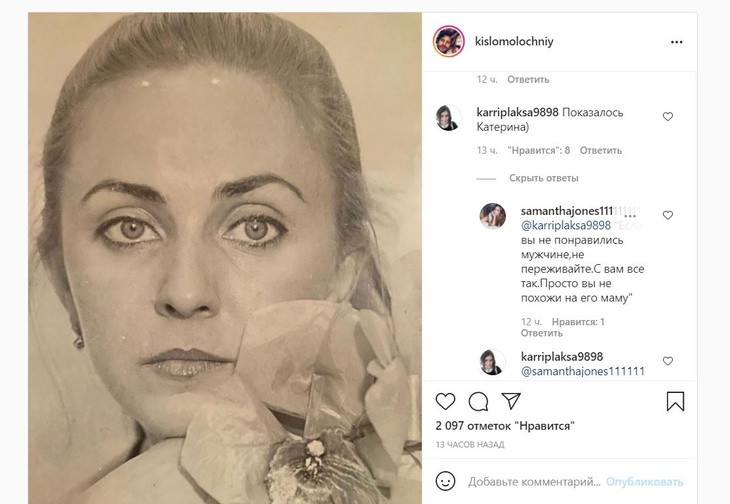Open the three-dot post options menu
The height and width of the screenshot is (504, 730).
click(676, 42)
